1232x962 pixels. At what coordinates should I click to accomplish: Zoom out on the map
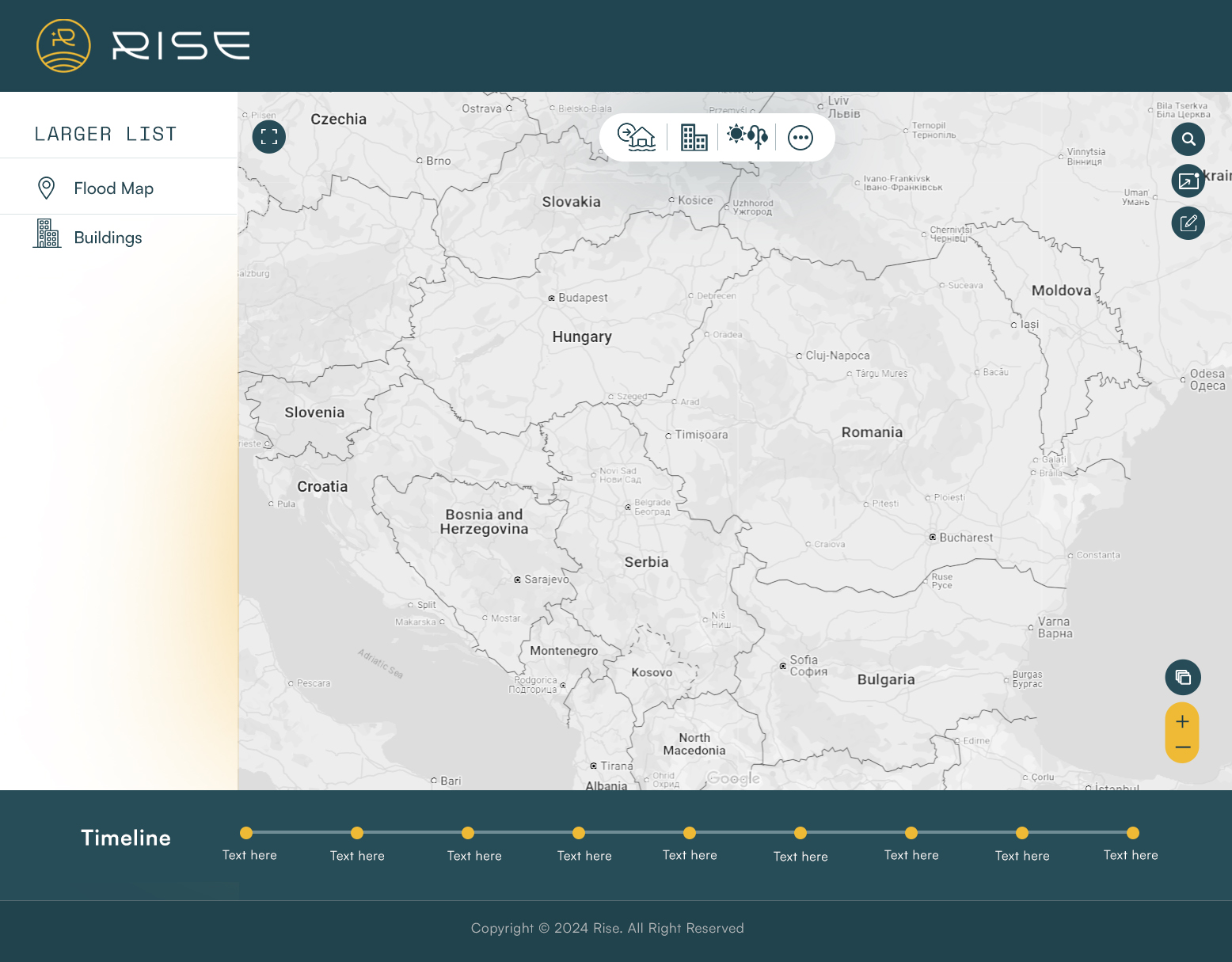tap(1182, 747)
